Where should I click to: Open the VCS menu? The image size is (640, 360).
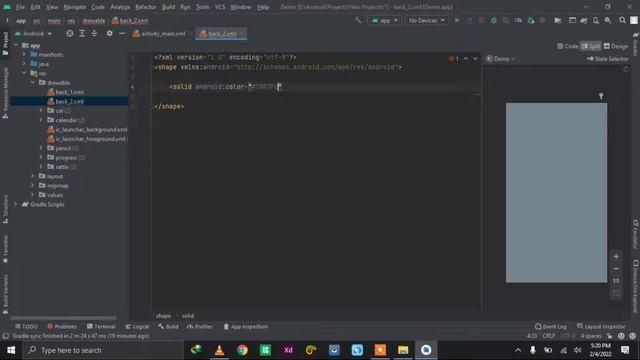(x=220, y=7)
